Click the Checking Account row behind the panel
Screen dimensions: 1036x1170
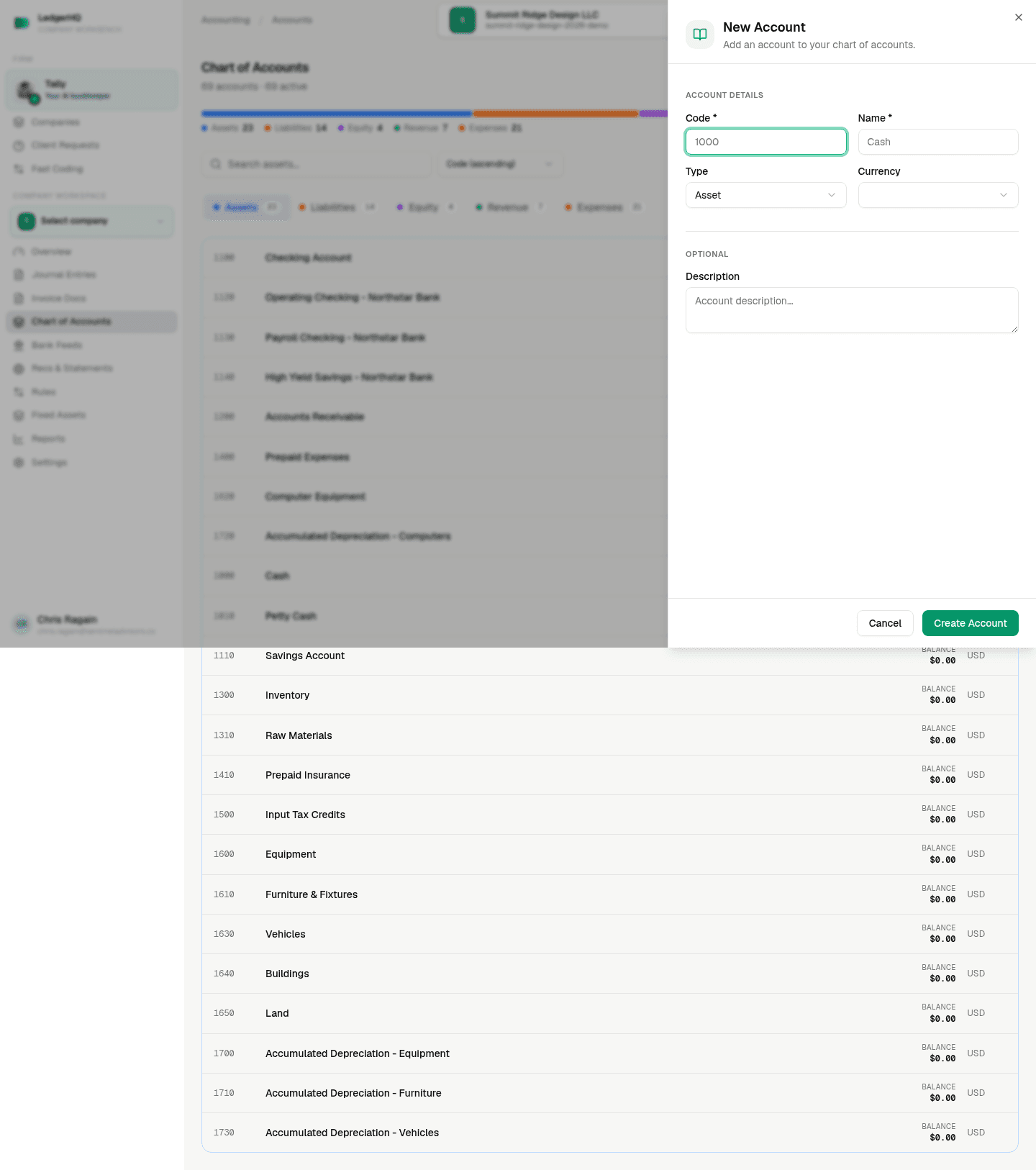tap(435, 258)
